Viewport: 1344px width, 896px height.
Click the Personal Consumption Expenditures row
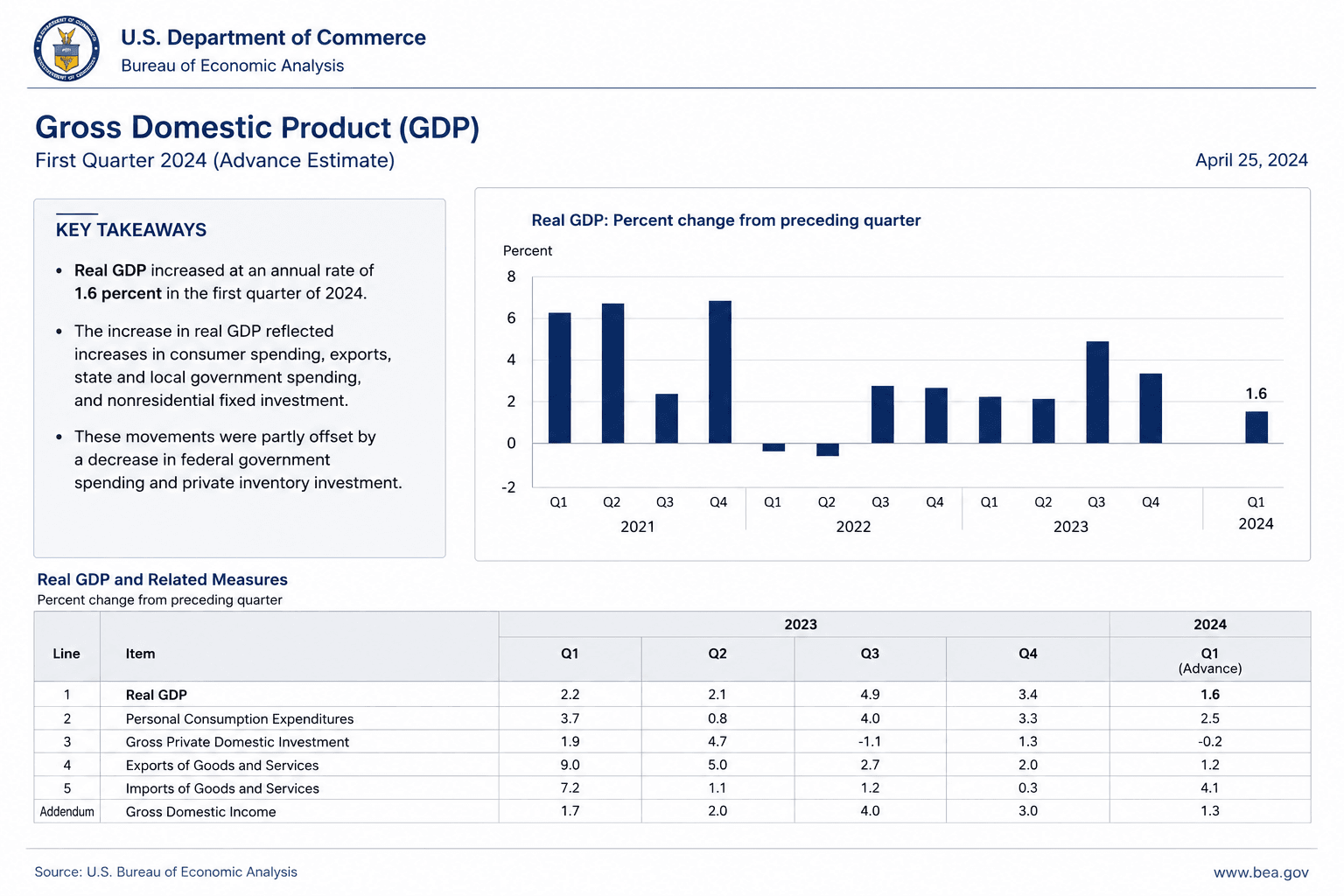coord(672,718)
